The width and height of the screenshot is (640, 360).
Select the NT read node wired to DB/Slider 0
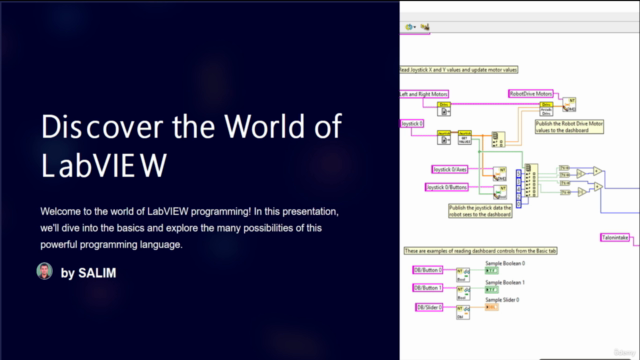point(463,312)
